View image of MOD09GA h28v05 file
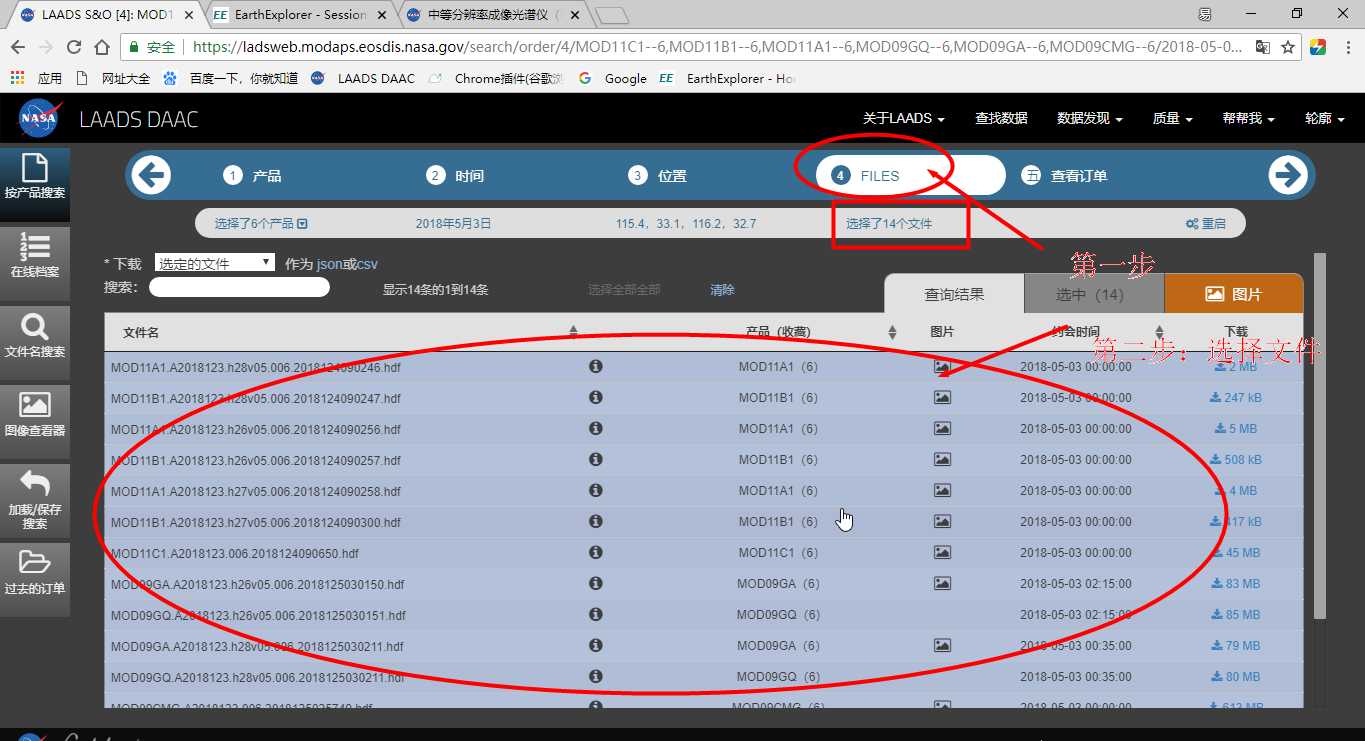The width and height of the screenshot is (1365, 741). (x=942, y=646)
